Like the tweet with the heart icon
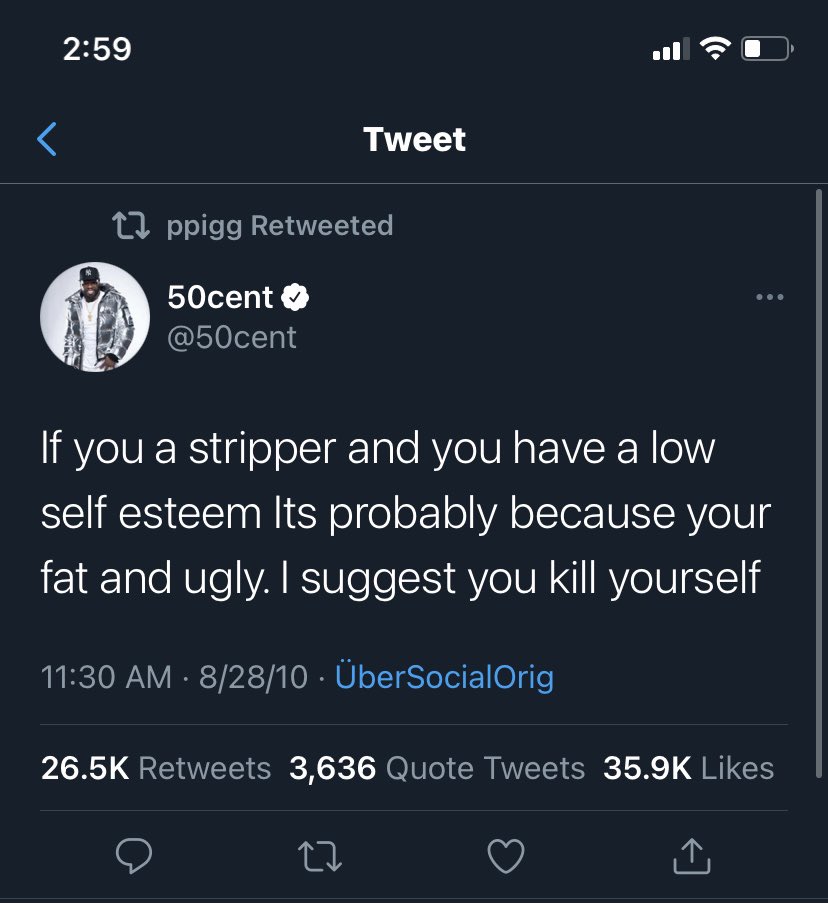 coord(506,856)
